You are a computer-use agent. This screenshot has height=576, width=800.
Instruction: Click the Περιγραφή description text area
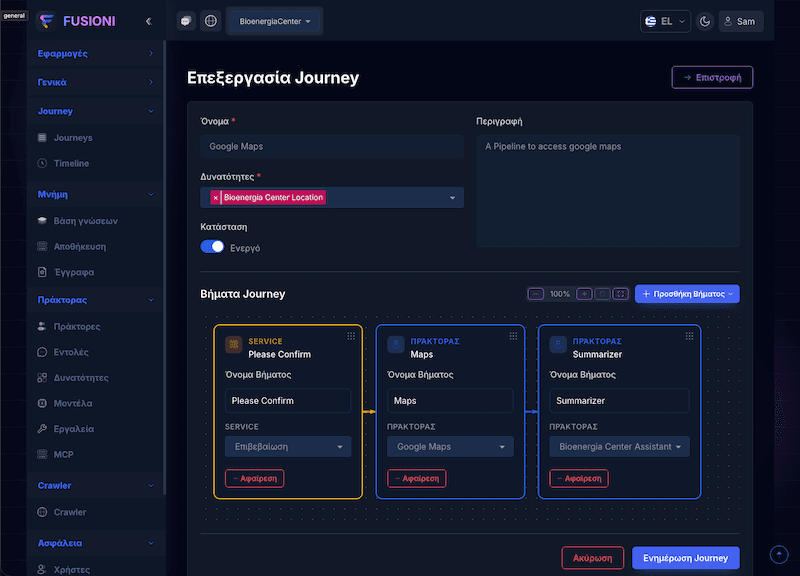(x=608, y=191)
